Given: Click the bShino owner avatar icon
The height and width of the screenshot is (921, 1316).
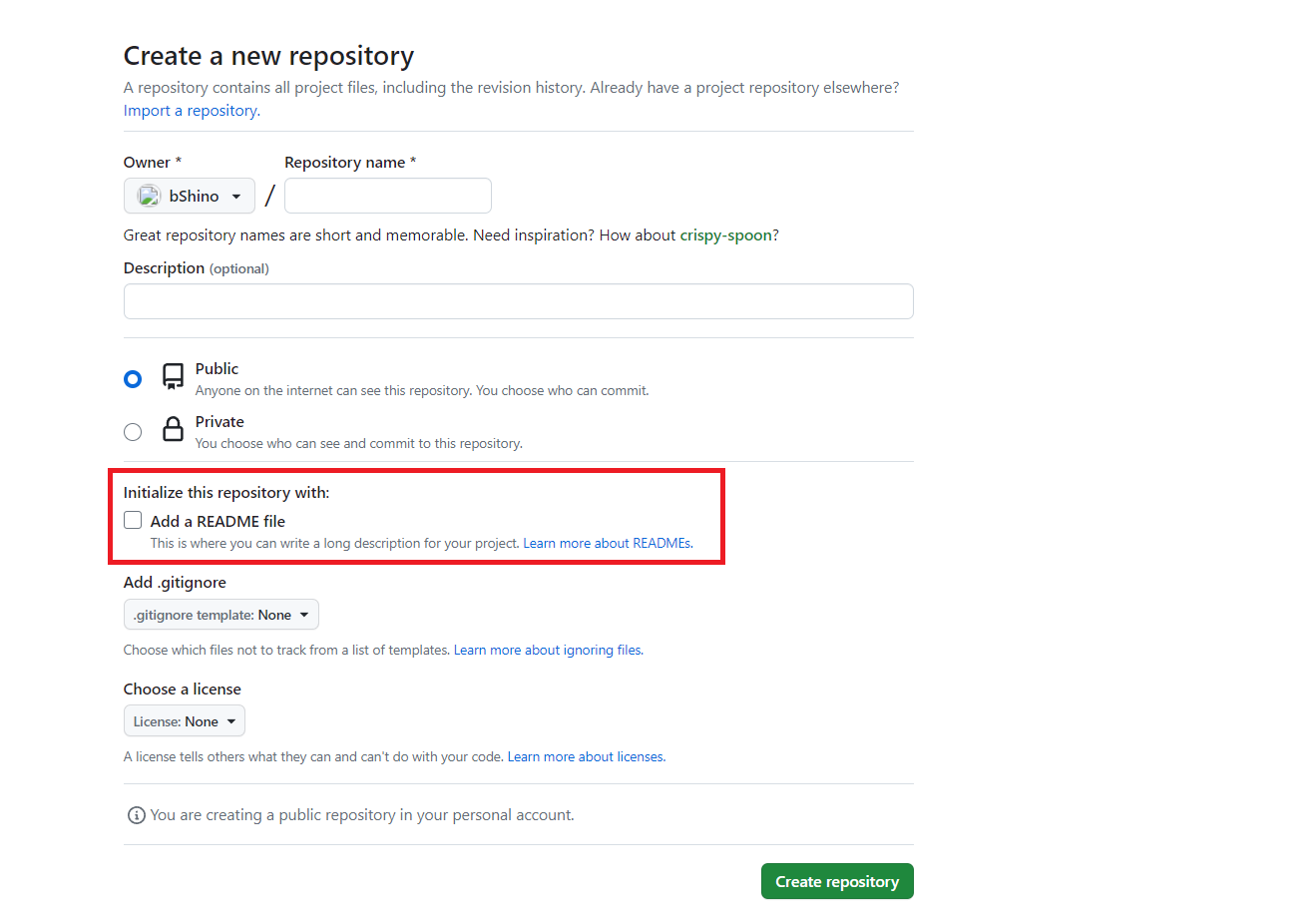Looking at the screenshot, I should pos(149,196).
